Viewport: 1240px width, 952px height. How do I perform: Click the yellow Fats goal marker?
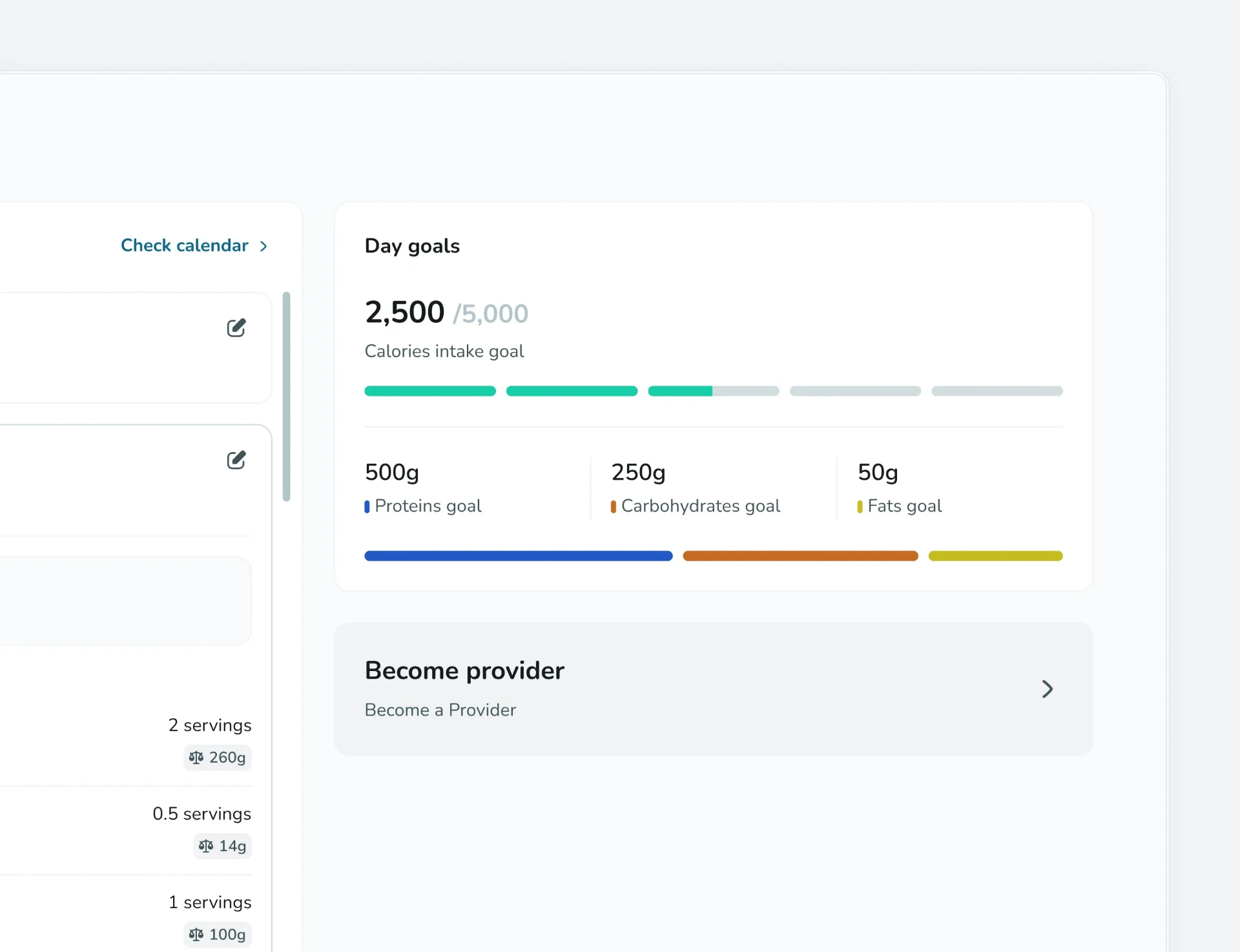coord(860,506)
